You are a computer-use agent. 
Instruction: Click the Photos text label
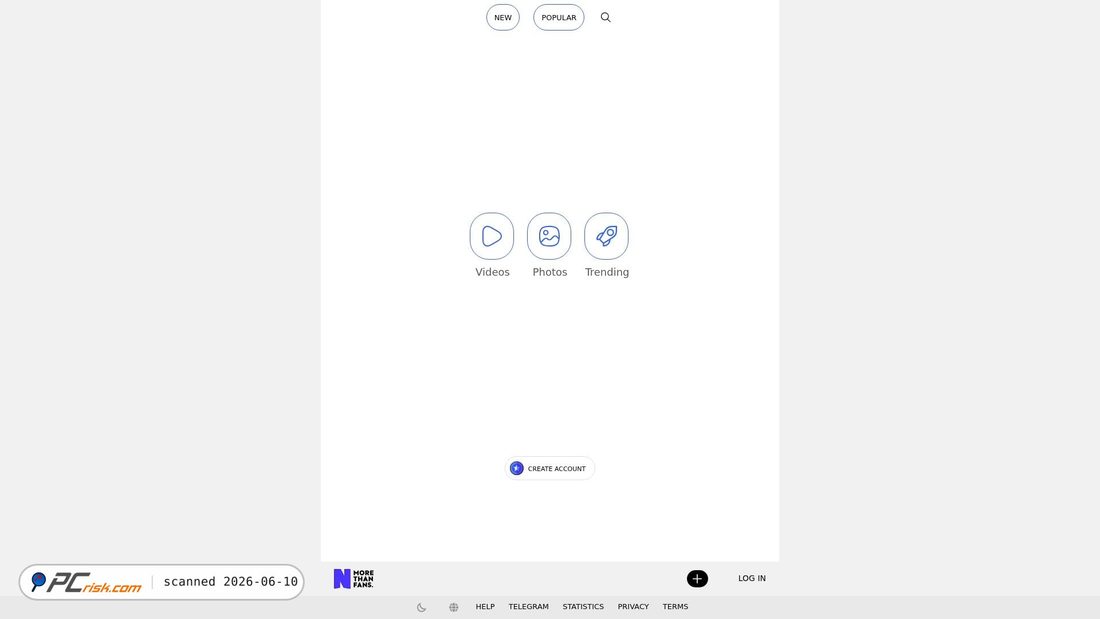(550, 272)
